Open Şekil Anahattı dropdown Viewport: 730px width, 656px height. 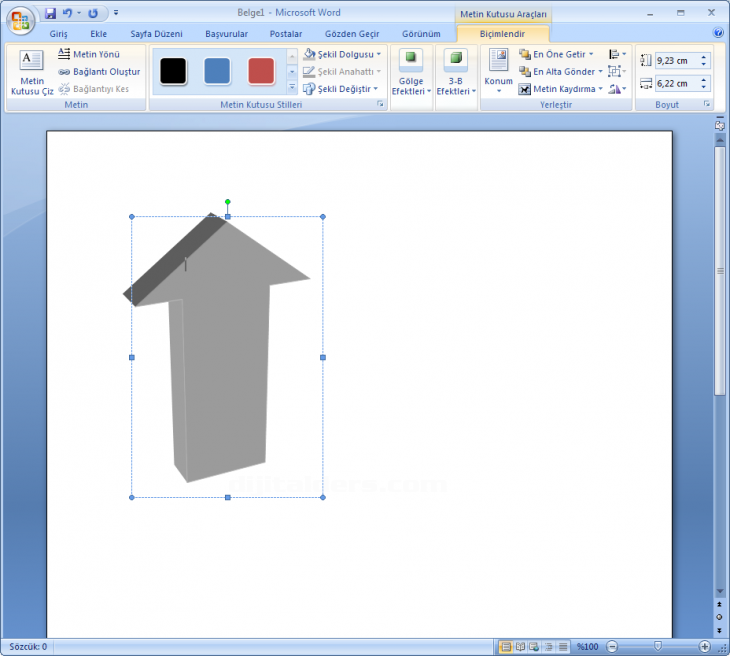pyautogui.click(x=342, y=72)
